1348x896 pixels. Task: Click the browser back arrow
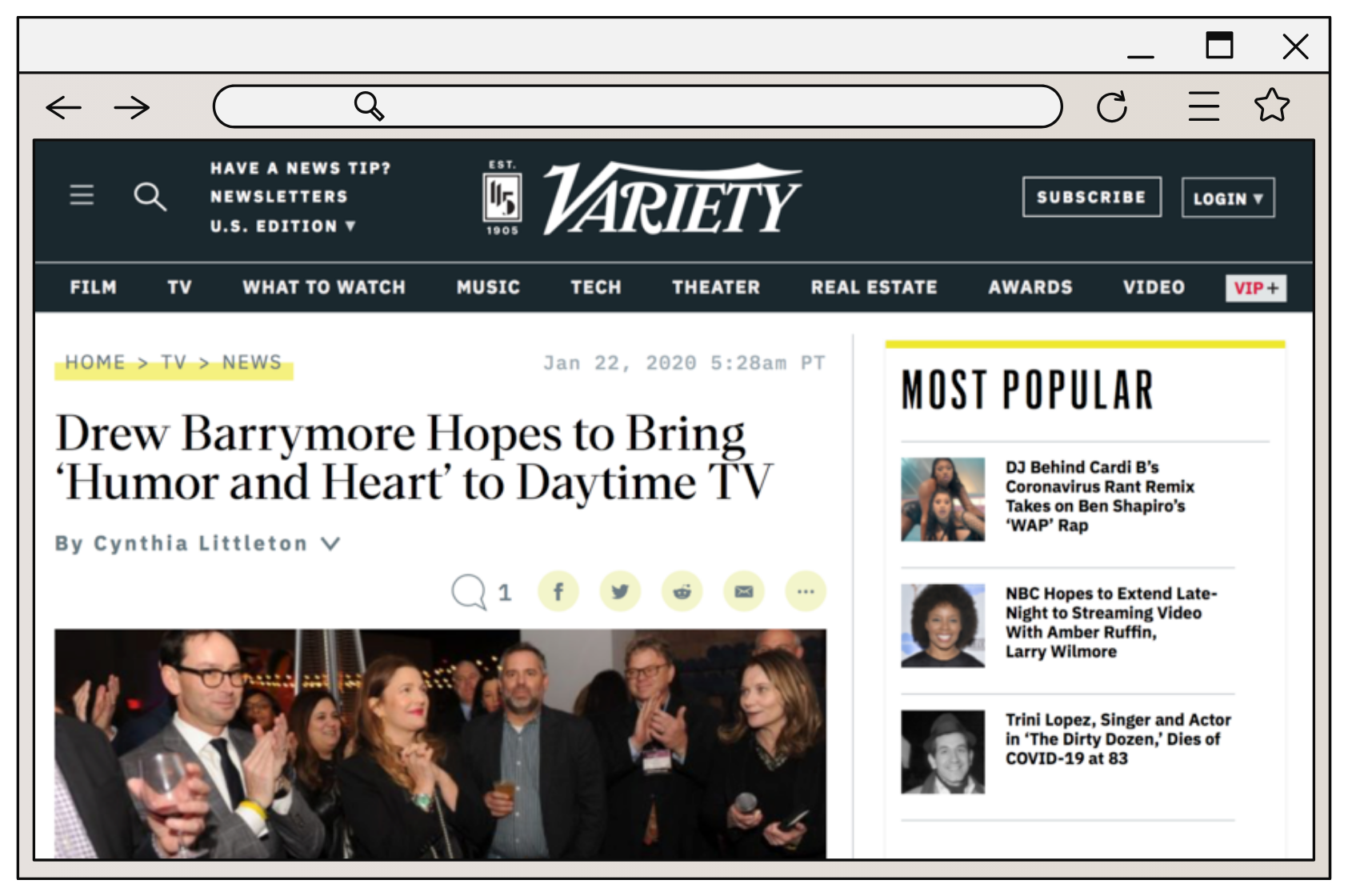click(x=64, y=107)
